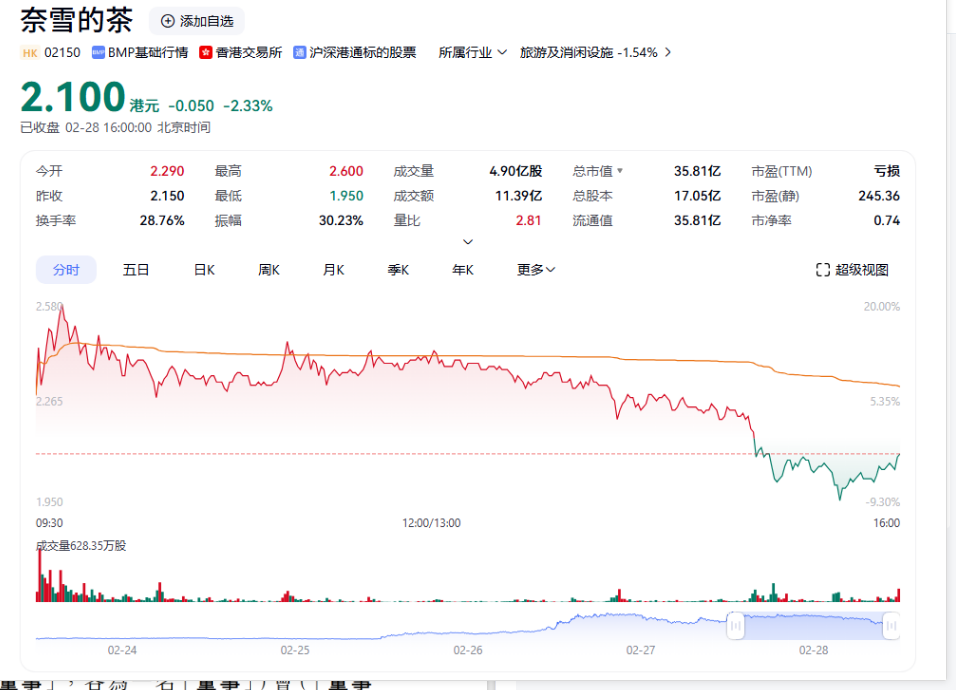Click the -9.30% axis label

[x=883, y=502]
